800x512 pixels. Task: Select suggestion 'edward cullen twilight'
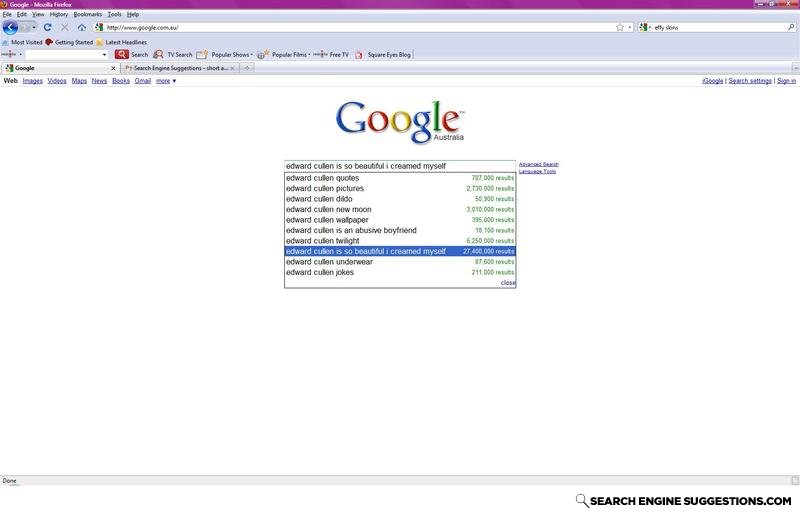click(400, 241)
